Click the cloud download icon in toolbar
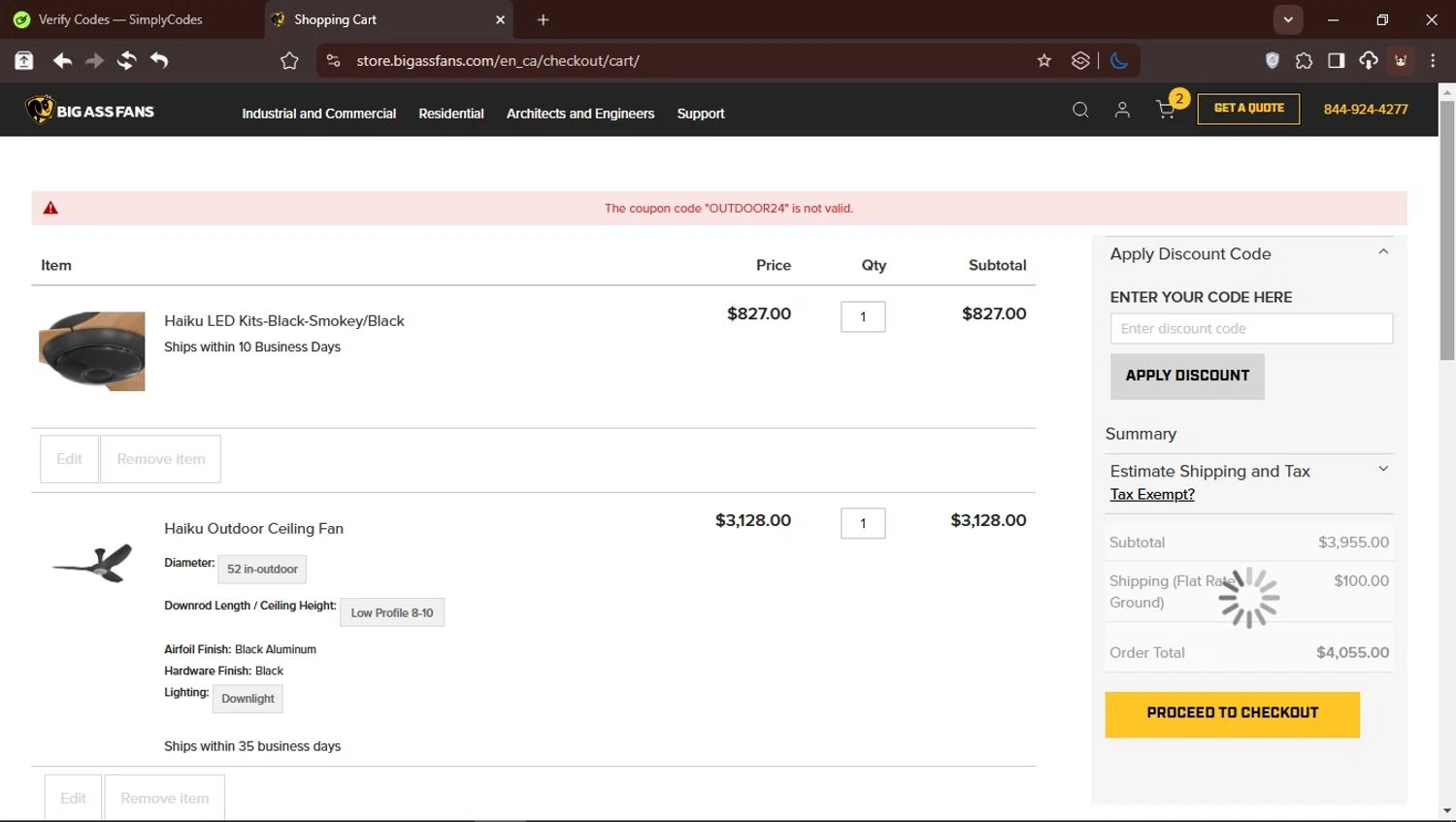1456x822 pixels. [1369, 60]
